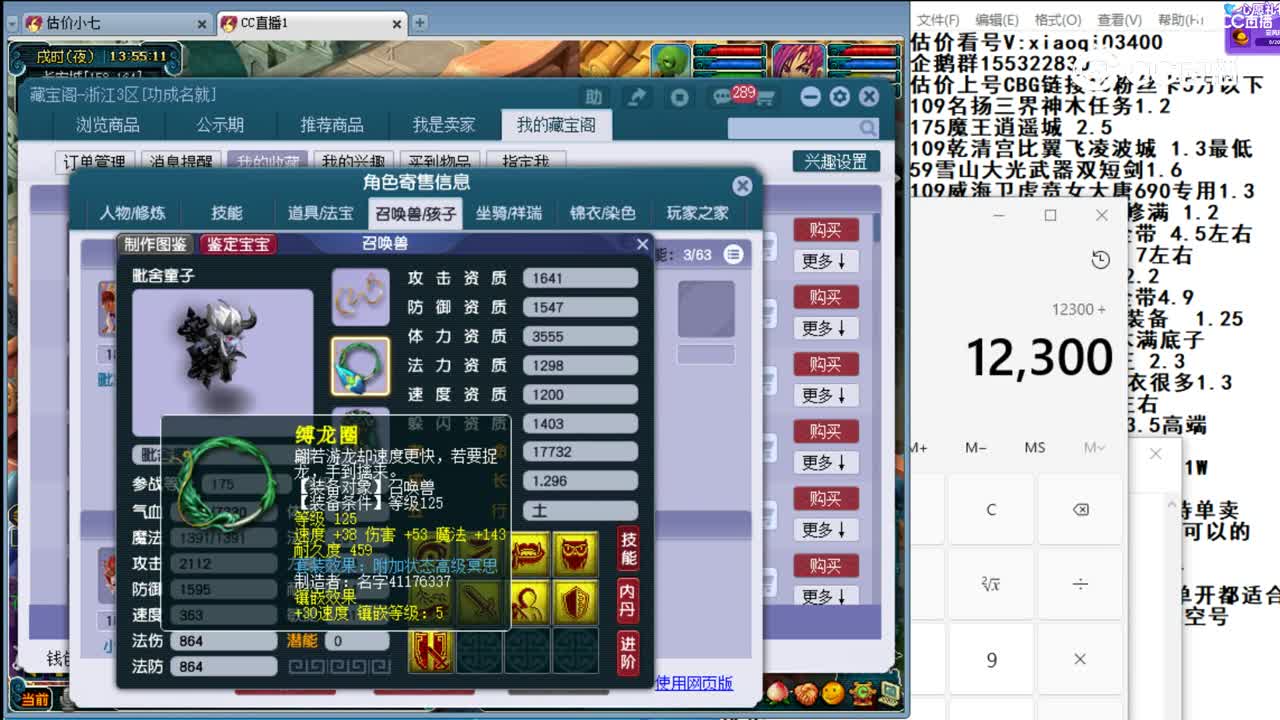The width and height of the screenshot is (1280, 720).
Task: Click the red 进阶 side button
Action: 628,655
